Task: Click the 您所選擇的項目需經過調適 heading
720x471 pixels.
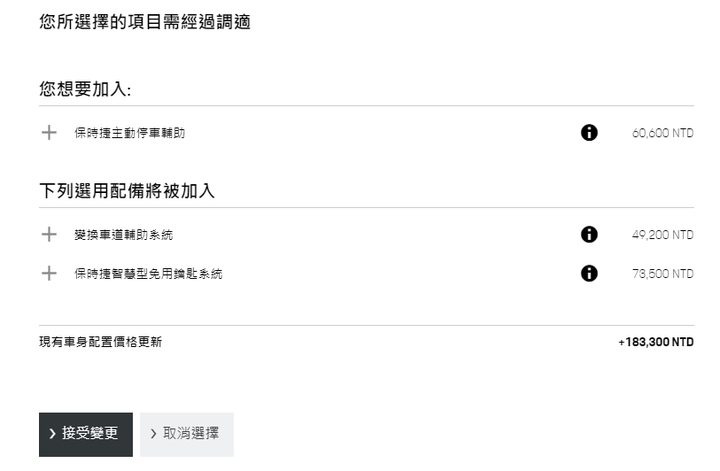Action: click(145, 22)
